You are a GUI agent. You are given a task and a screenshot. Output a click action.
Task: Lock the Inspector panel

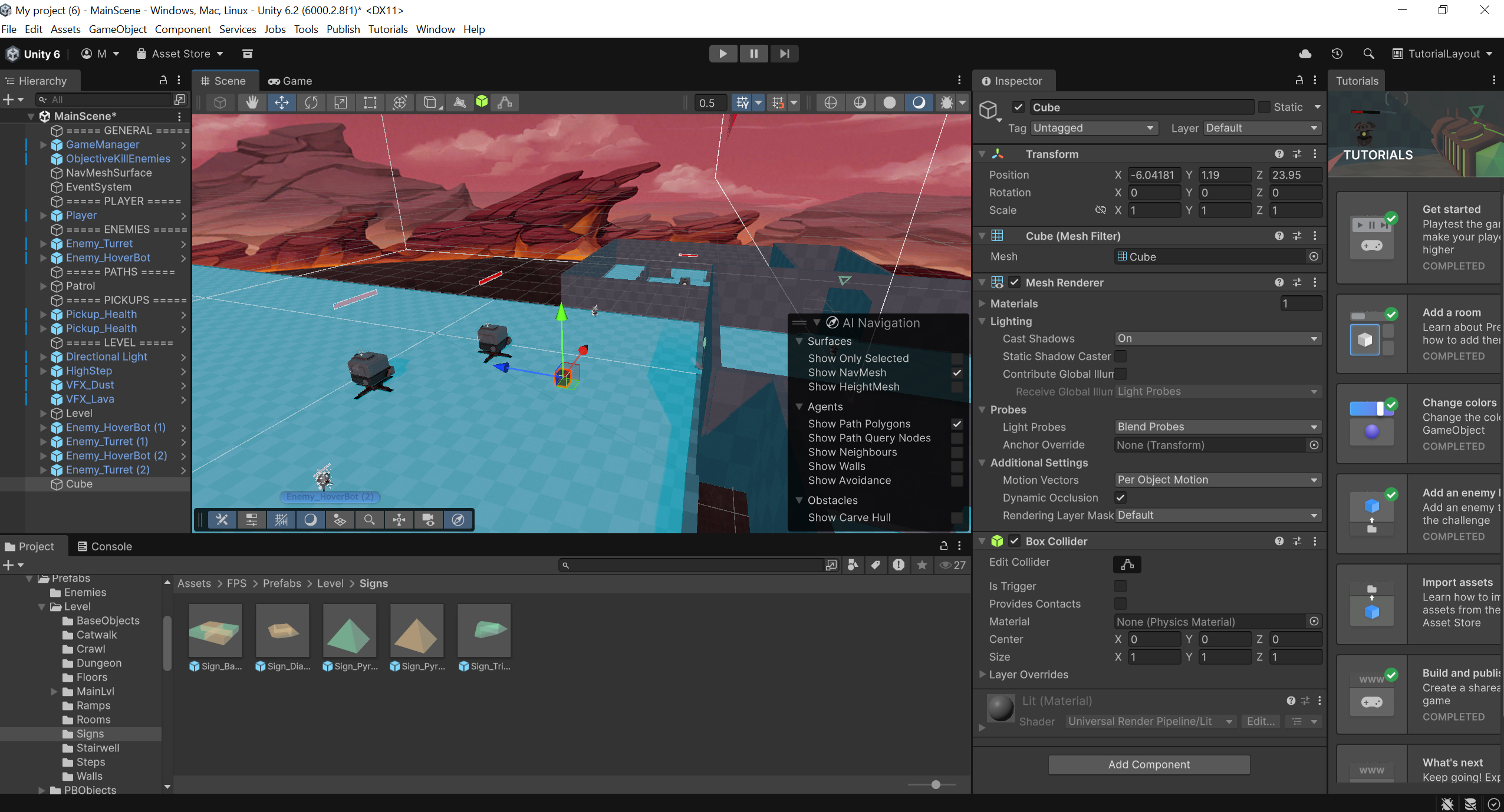(x=1299, y=80)
